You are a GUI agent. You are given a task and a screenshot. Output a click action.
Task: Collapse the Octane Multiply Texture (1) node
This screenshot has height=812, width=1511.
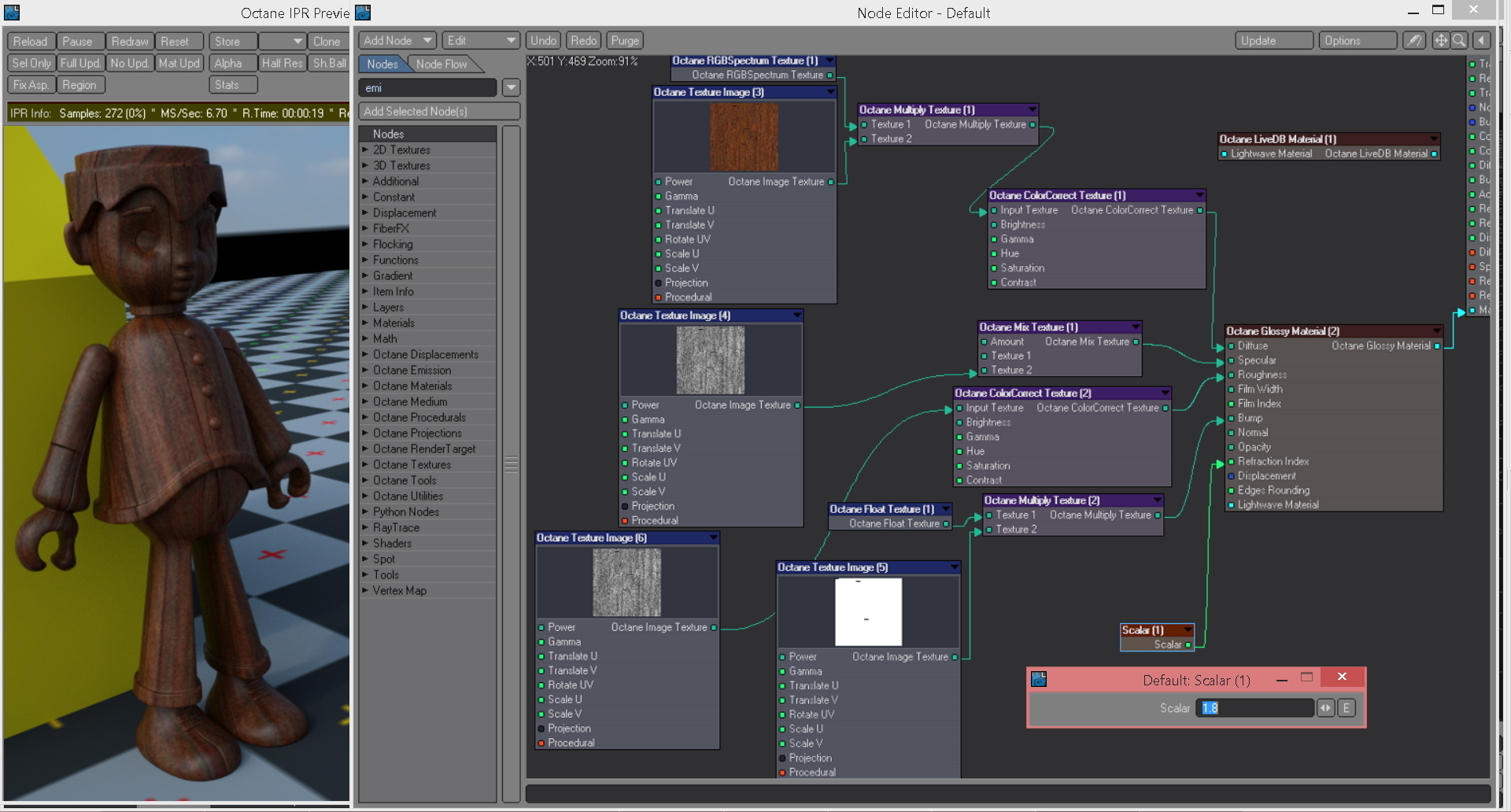[1032, 109]
